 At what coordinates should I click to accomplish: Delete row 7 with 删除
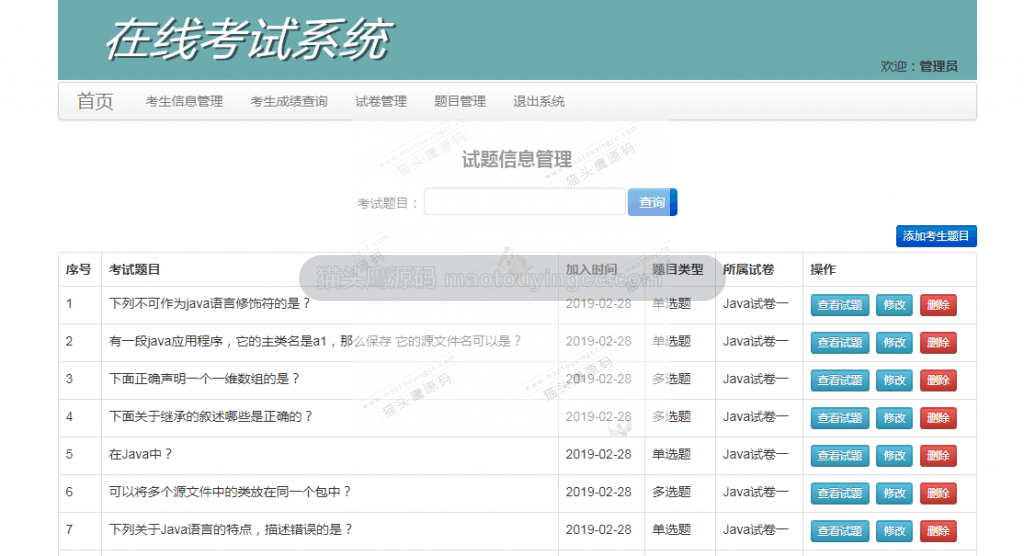[938, 531]
